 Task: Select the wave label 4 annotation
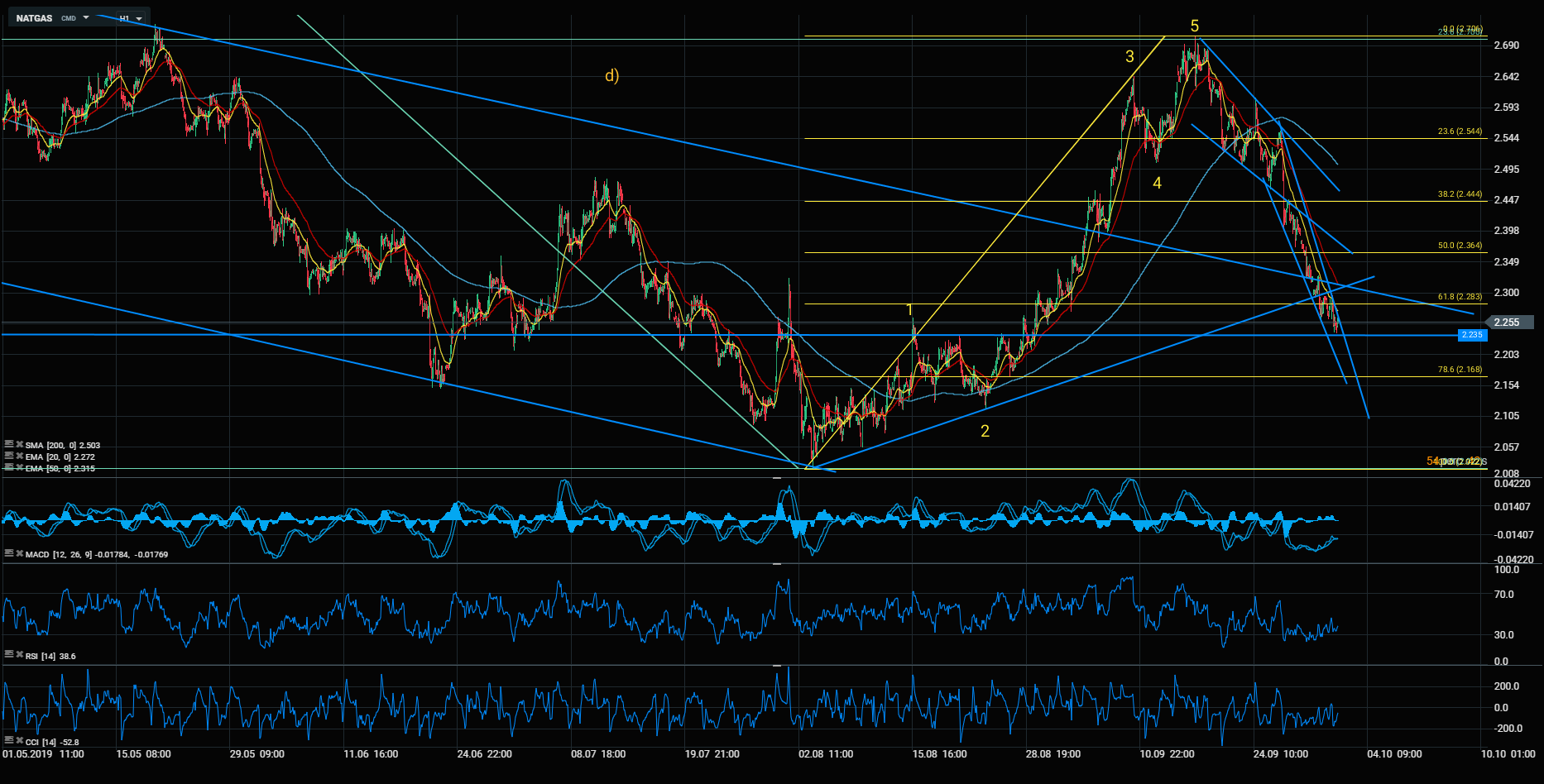[1157, 183]
